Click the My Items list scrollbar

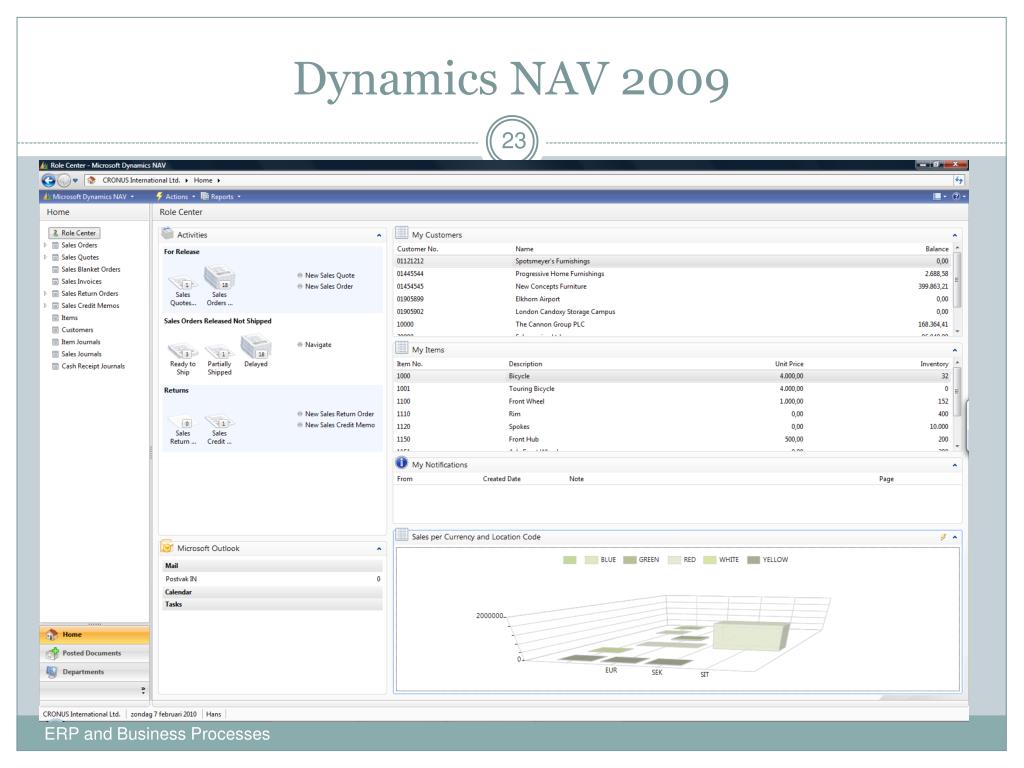pos(957,404)
